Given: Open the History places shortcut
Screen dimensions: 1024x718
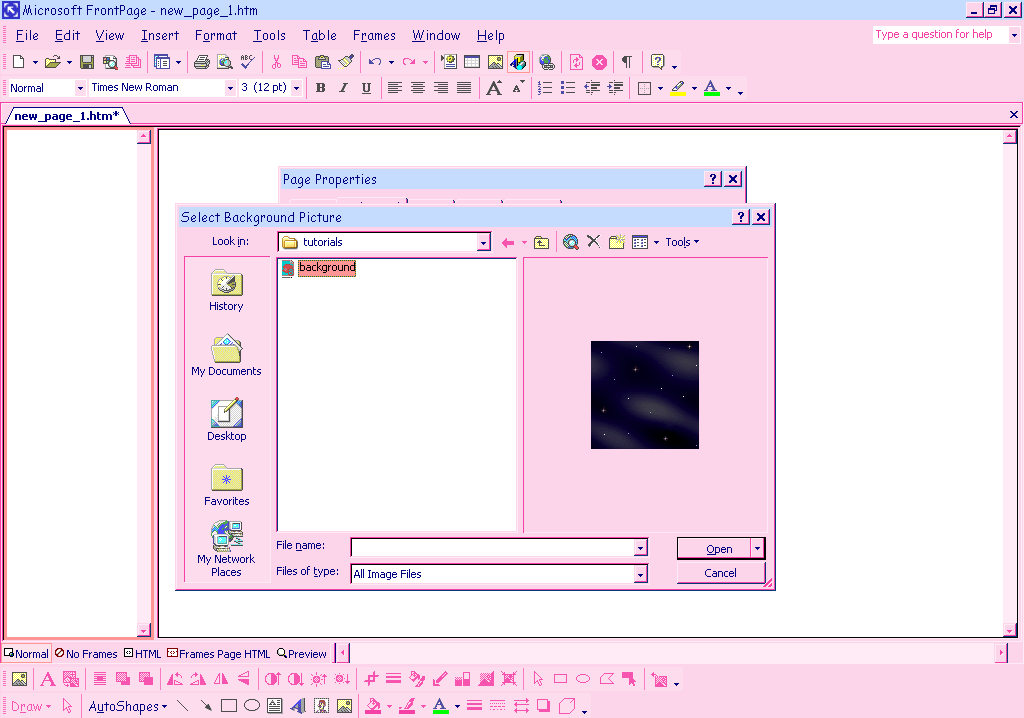Looking at the screenshot, I should (x=226, y=290).
